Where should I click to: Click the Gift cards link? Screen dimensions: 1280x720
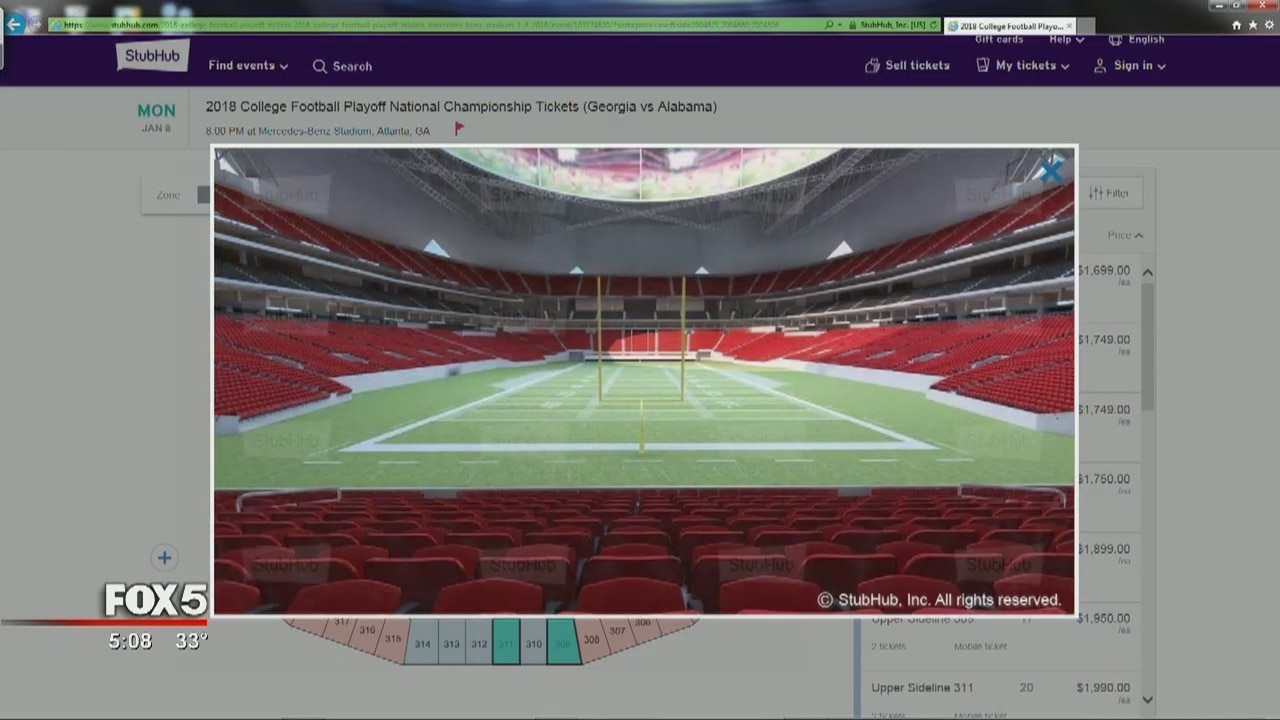tap(998, 39)
